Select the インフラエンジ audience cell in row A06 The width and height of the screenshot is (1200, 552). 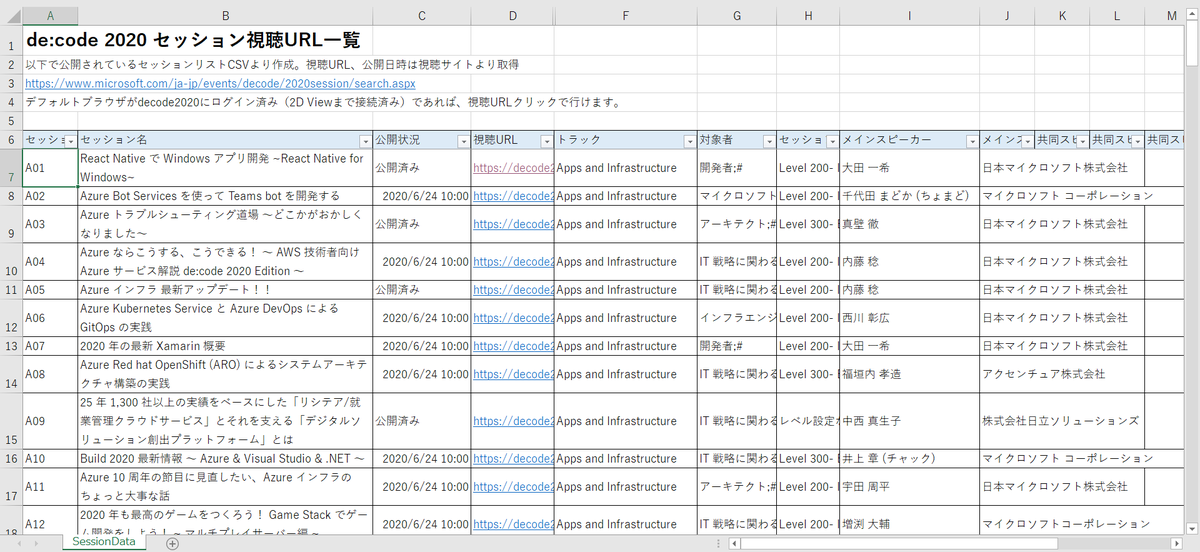tap(737, 318)
